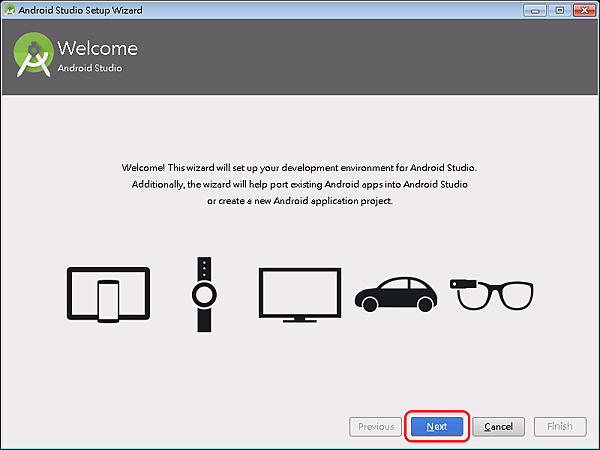The image size is (600, 450).
Task: Click 'Welcome! This wizard will set up' line
Action: coord(299,168)
